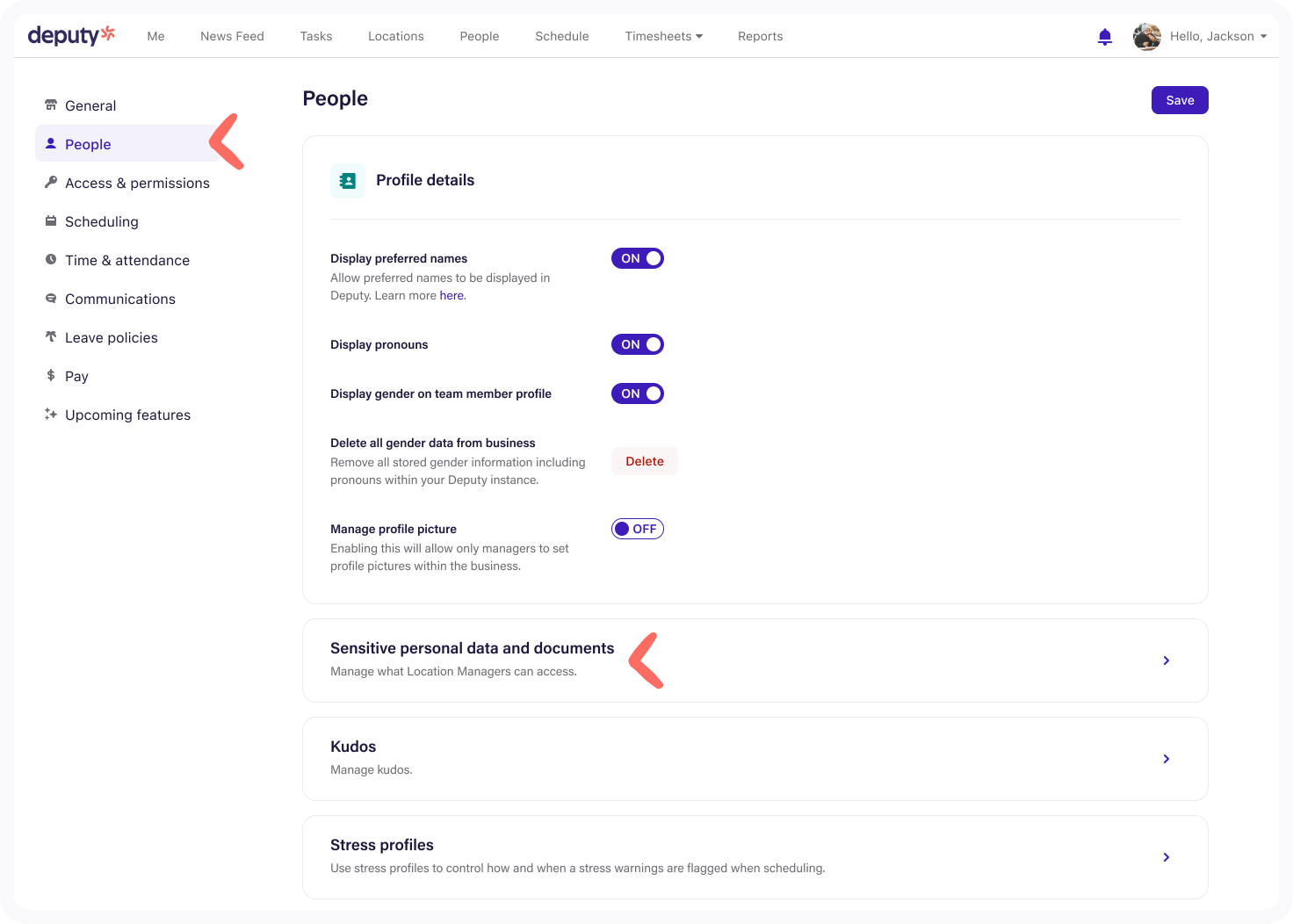Click the key icon for Access & permissions
Screen dimensions: 1293x924
tap(51, 183)
